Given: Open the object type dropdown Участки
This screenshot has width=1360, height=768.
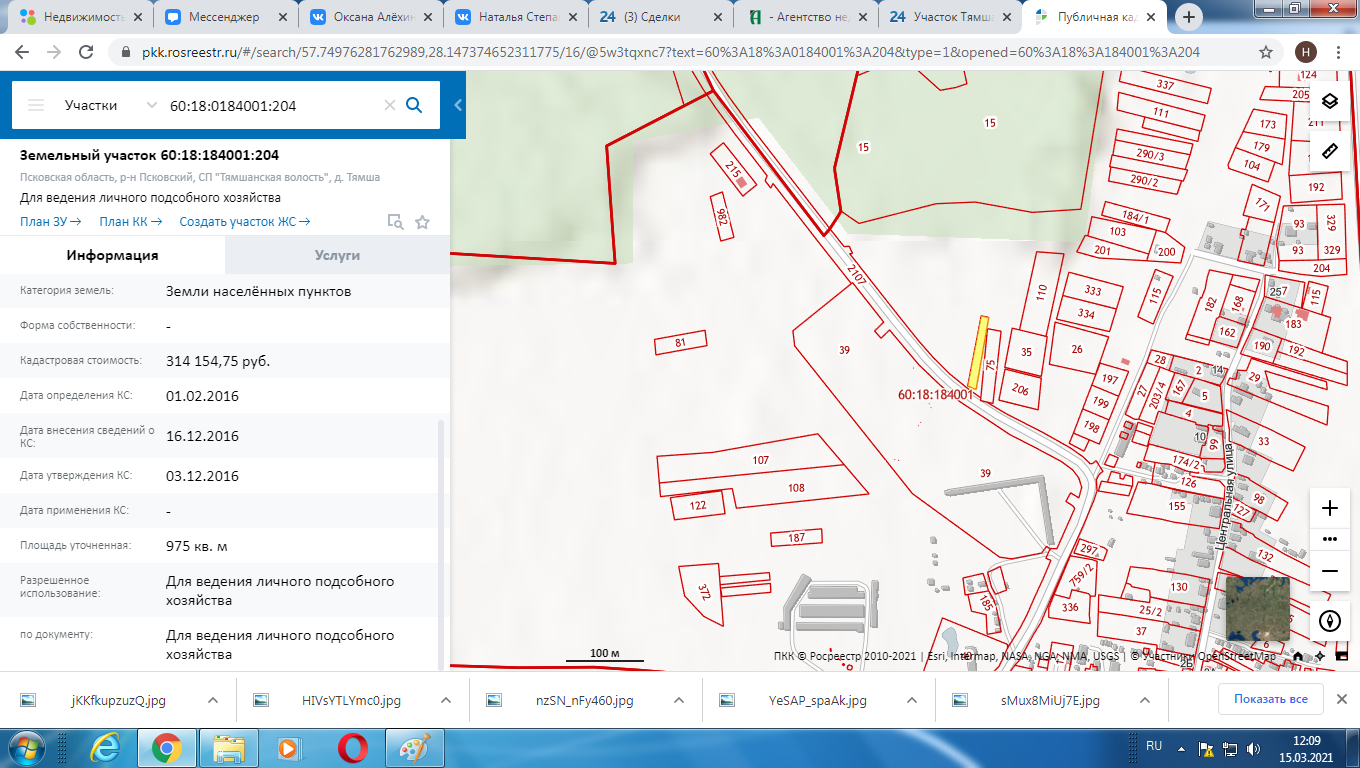Looking at the screenshot, I should tap(110, 105).
